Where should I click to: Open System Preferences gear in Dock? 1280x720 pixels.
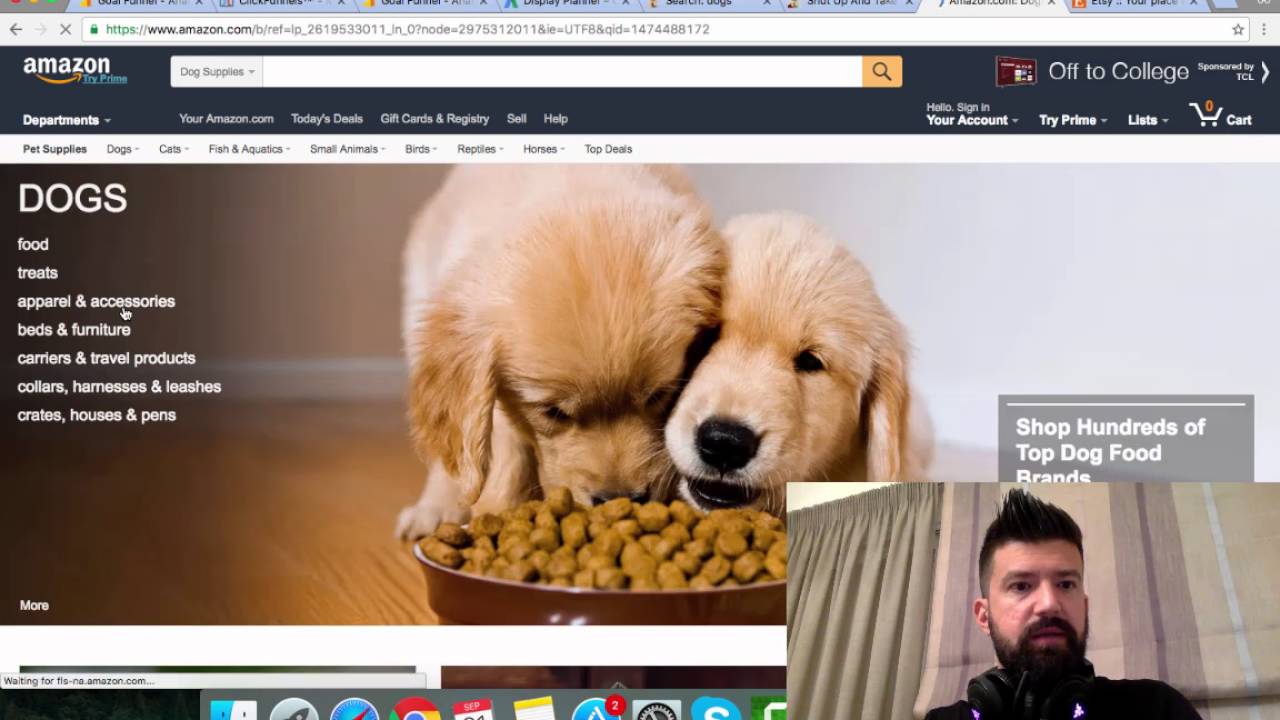tap(657, 710)
